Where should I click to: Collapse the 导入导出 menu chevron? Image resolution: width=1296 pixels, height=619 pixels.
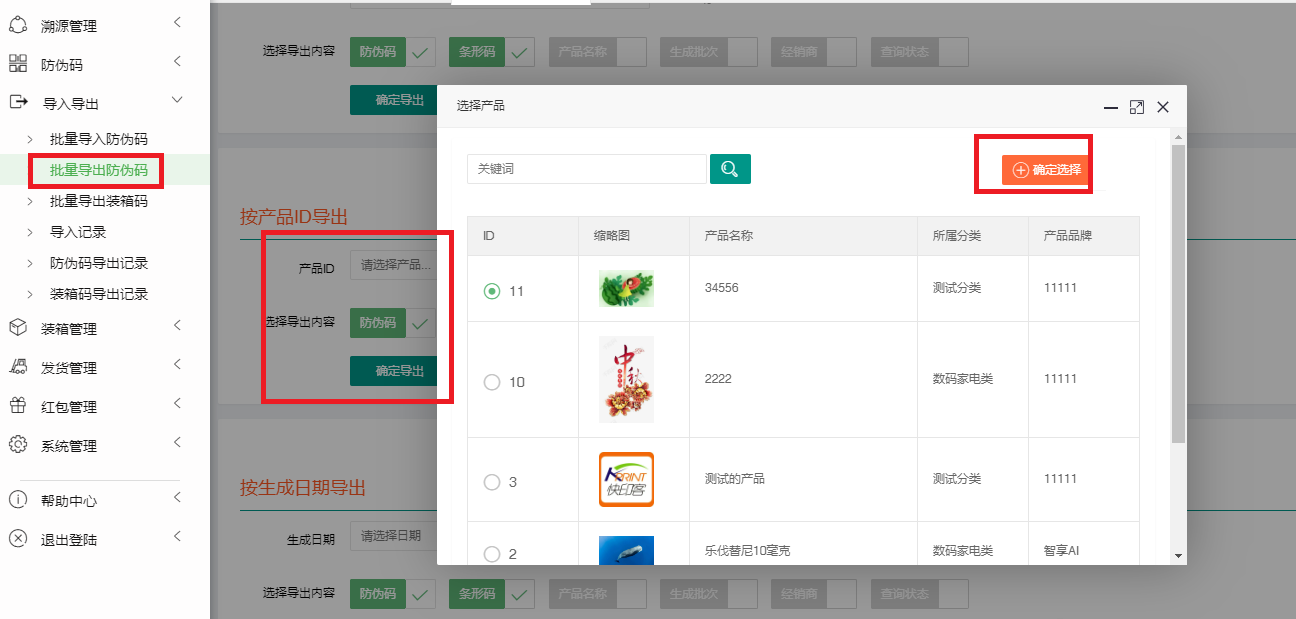point(177,100)
